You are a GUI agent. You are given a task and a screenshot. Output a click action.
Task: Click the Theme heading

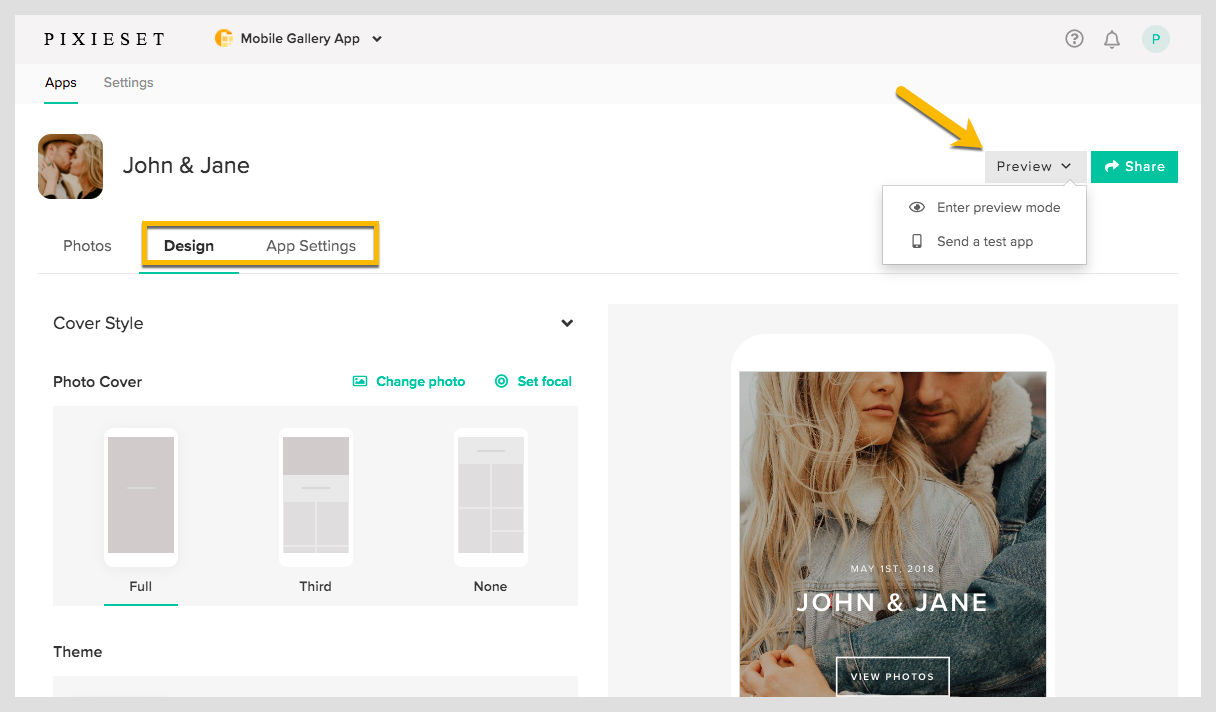click(x=78, y=652)
